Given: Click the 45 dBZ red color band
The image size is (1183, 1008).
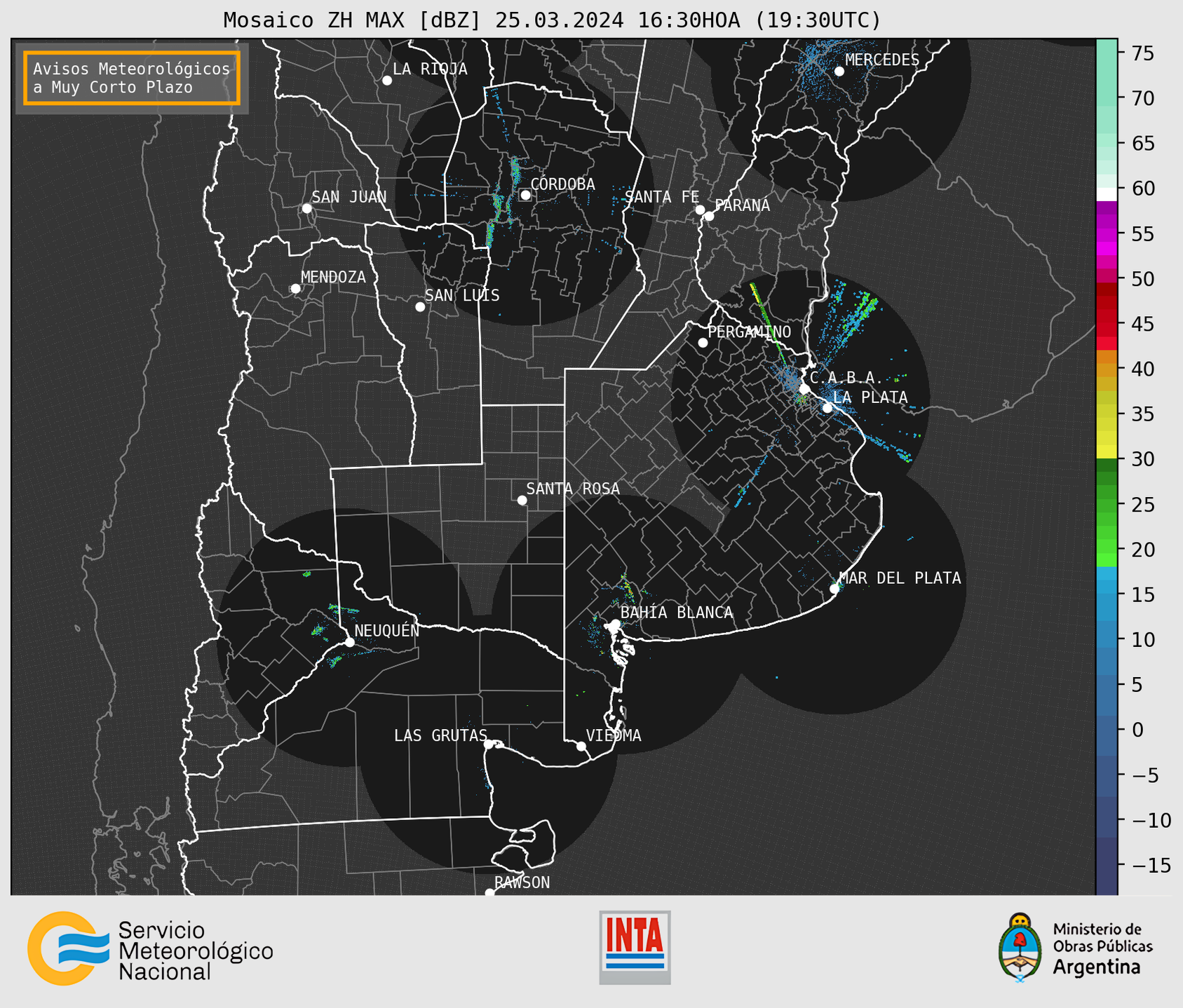Looking at the screenshot, I should (1107, 324).
